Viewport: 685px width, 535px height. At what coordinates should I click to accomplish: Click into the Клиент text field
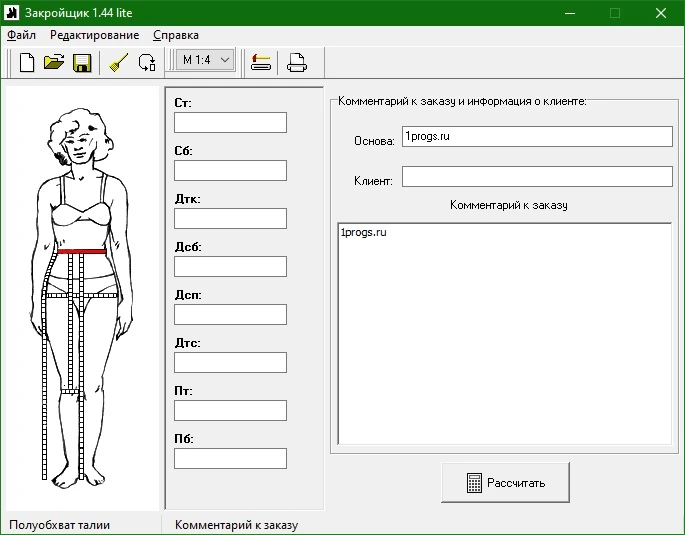[x=537, y=176]
